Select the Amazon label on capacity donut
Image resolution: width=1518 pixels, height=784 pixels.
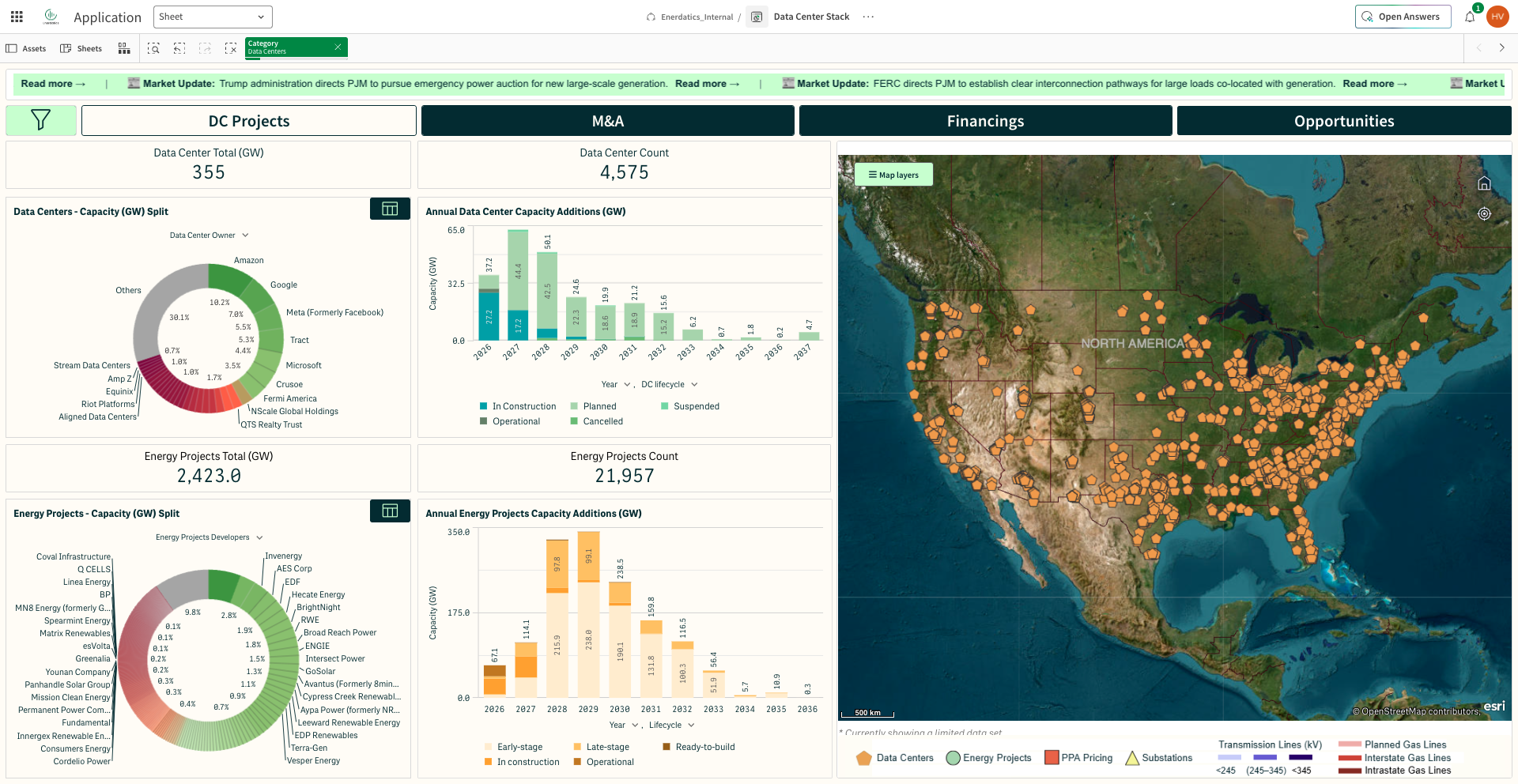(x=249, y=261)
